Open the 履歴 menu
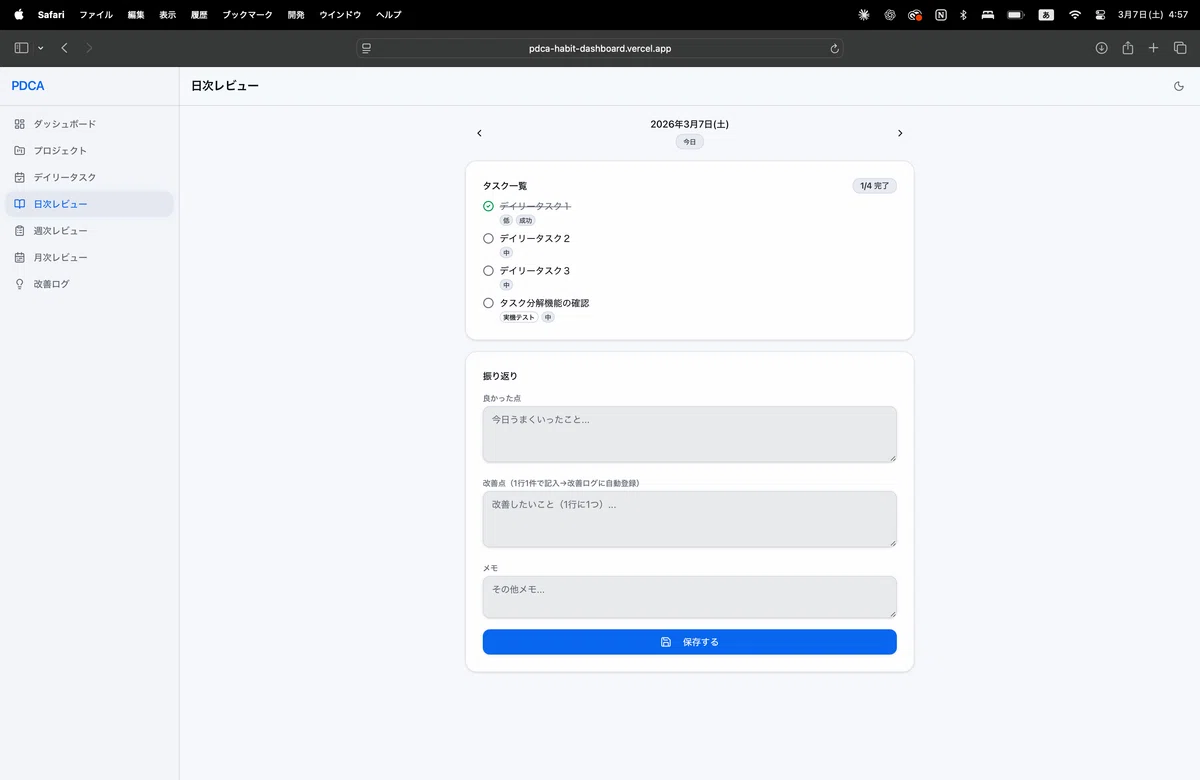The height and width of the screenshot is (780, 1200). click(x=199, y=15)
